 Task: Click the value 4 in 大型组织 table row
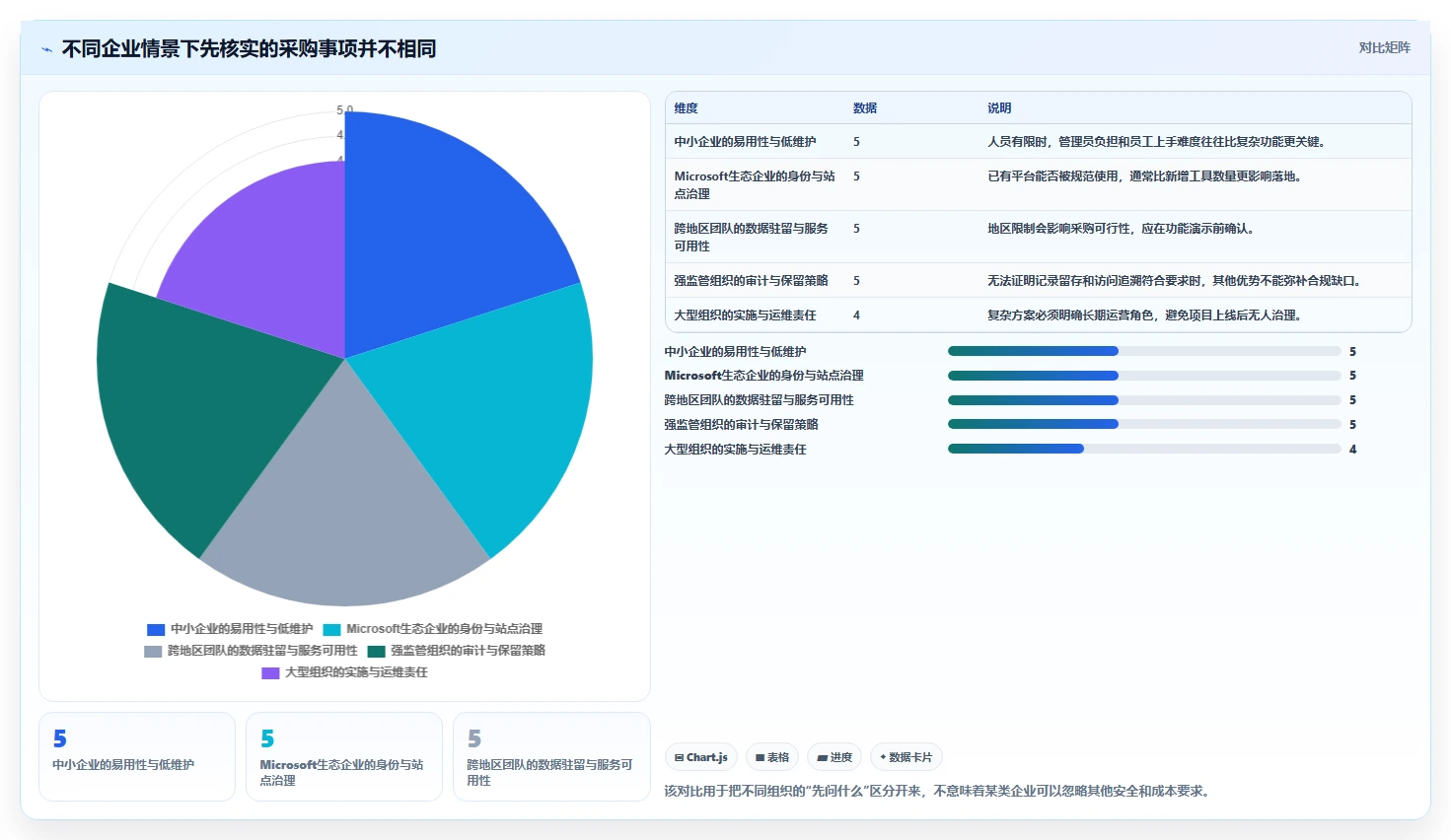click(856, 315)
